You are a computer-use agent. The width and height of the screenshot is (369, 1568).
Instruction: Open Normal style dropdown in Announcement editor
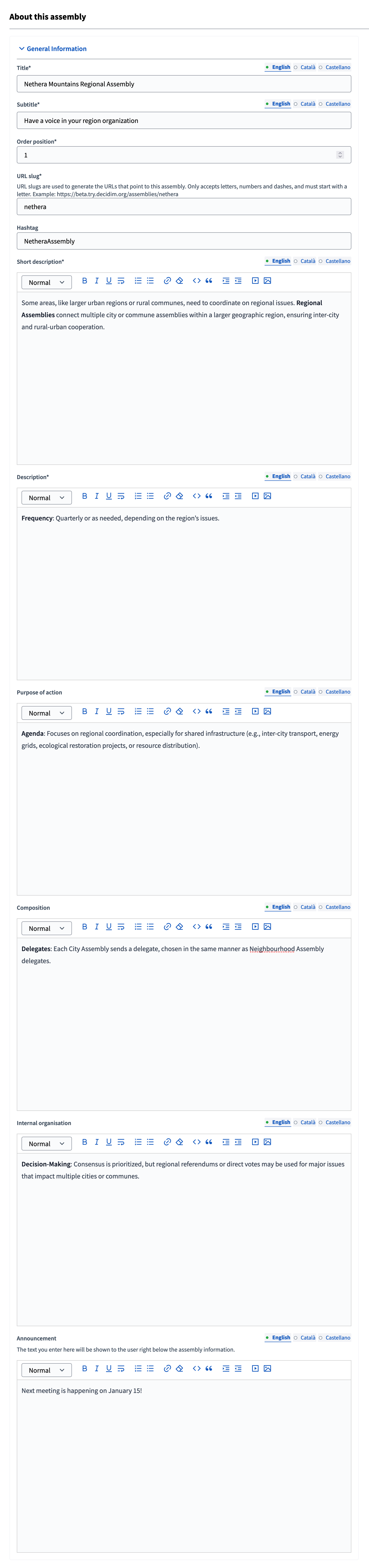[x=46, y=1369]
